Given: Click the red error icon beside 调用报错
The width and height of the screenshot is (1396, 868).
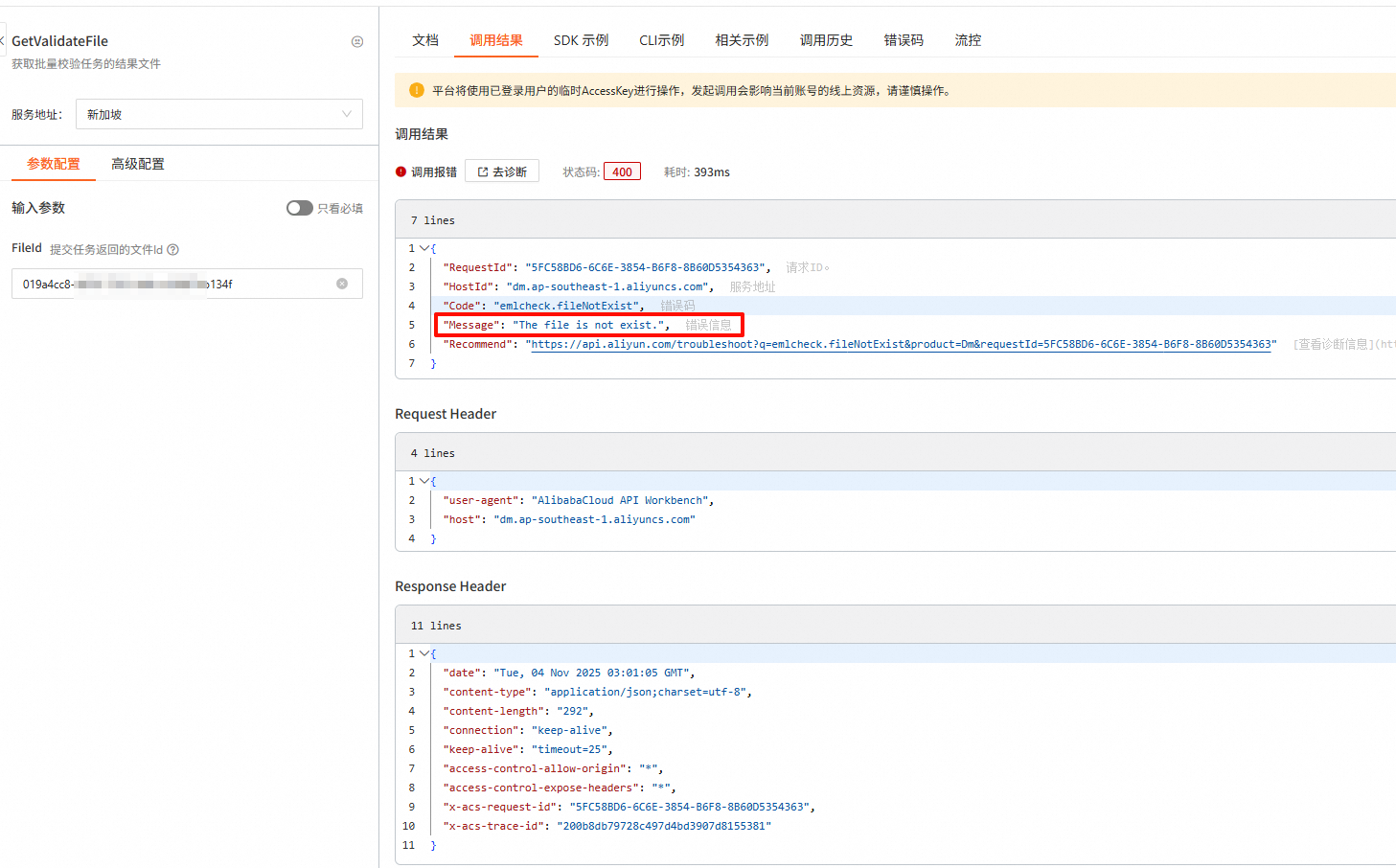Looking at the screenshot, I should click(x=400, y=171).
